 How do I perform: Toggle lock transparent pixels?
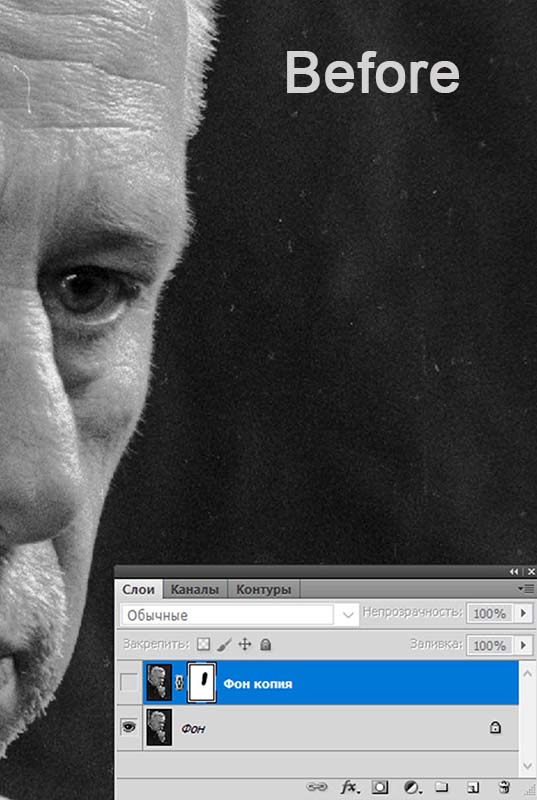(203, 644)
